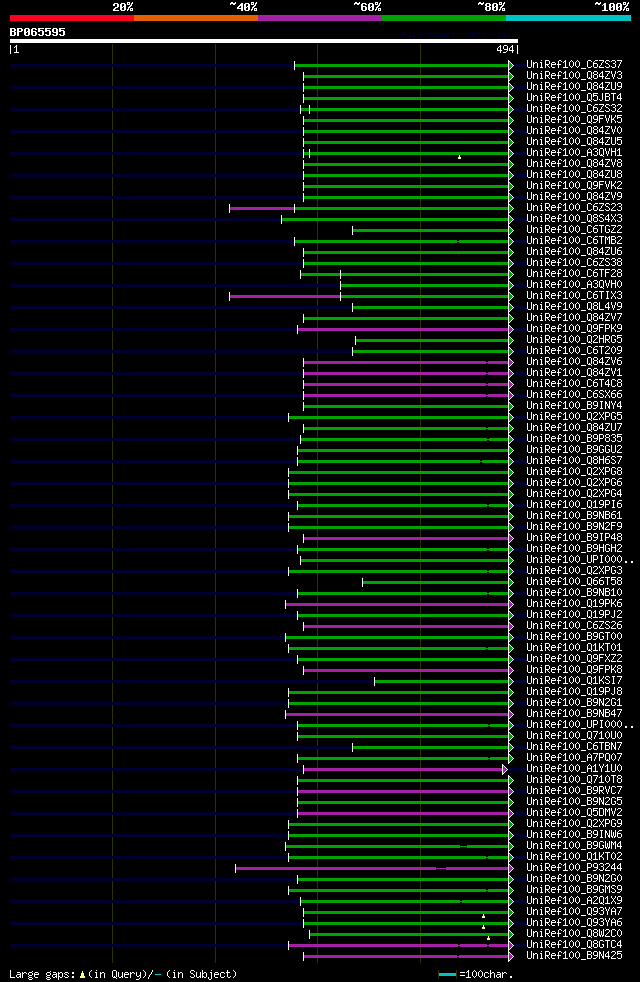
Task: Click the Large gaps legend text
Action: [123, 974]
